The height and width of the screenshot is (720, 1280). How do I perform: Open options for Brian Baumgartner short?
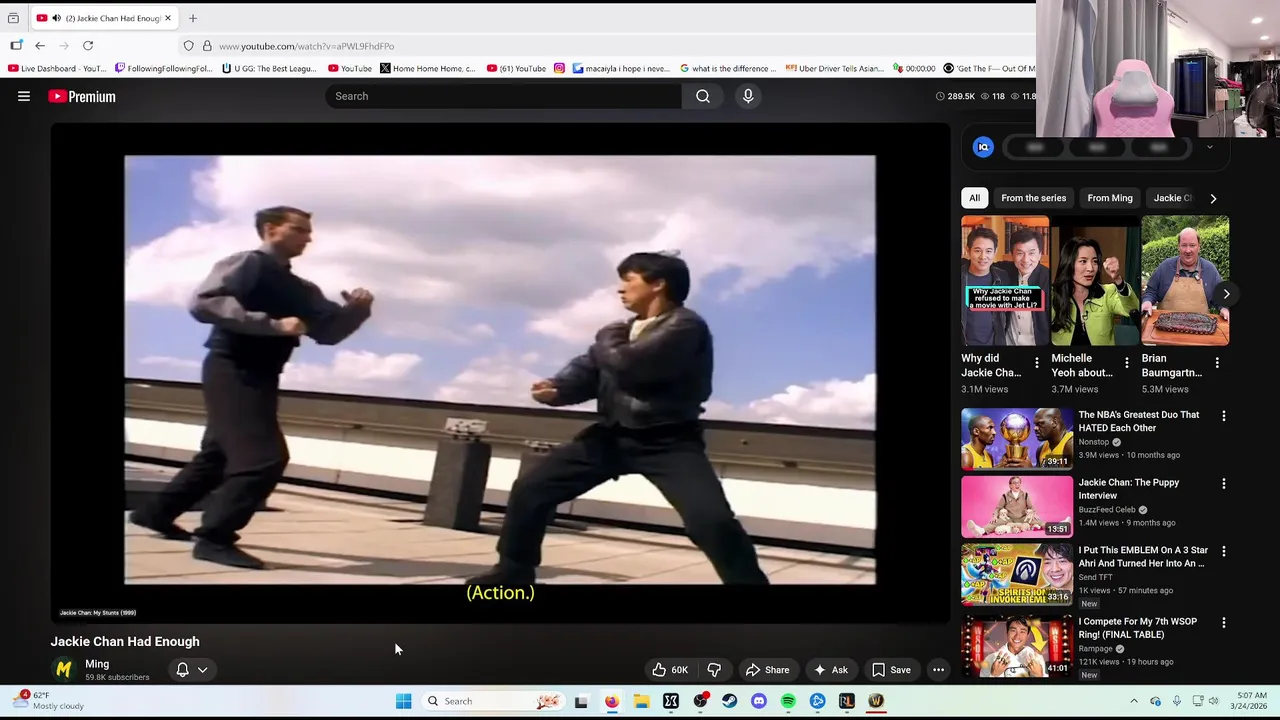pyautogui.click(x=1217, y=363)
